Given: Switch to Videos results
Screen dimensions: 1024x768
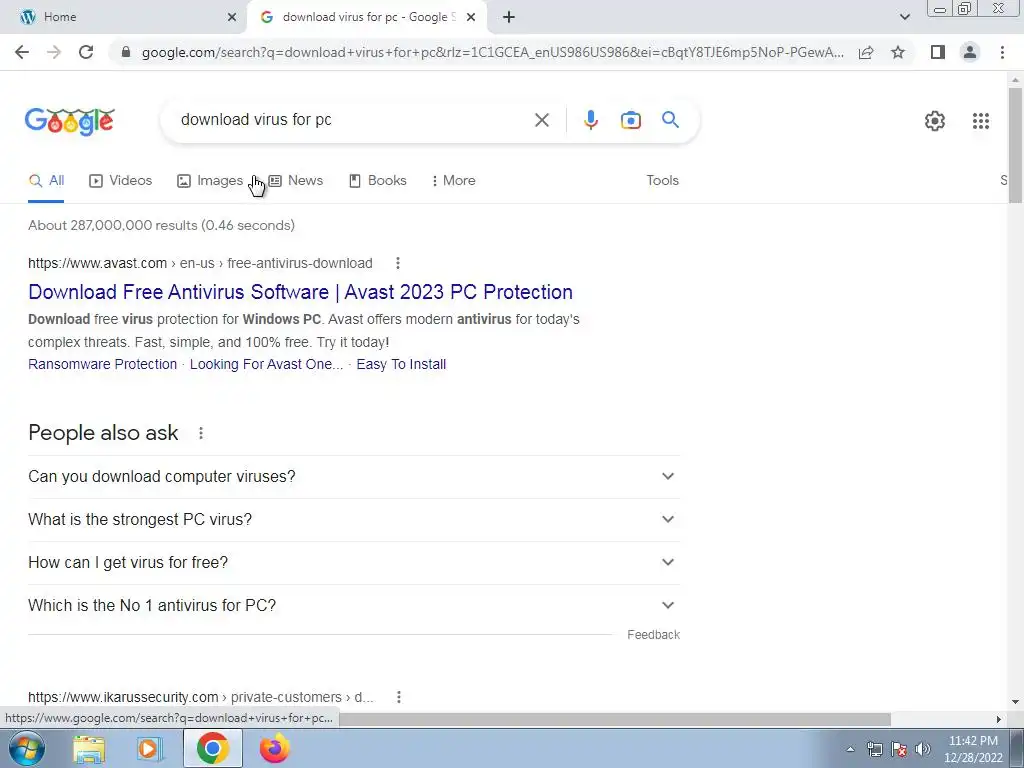Looking at the screenshot, I should click(121, 180).
